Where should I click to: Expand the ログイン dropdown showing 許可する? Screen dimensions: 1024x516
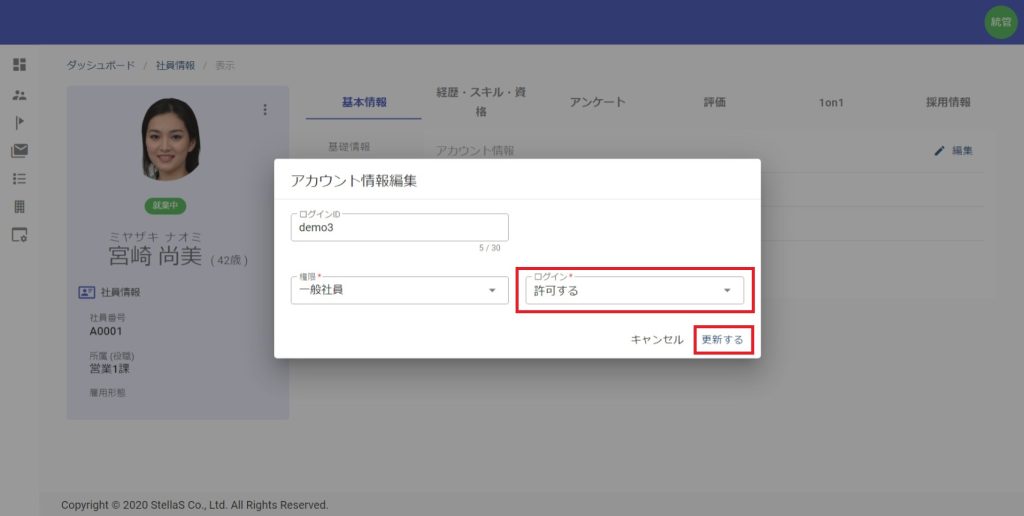click(x=634, y=291)
